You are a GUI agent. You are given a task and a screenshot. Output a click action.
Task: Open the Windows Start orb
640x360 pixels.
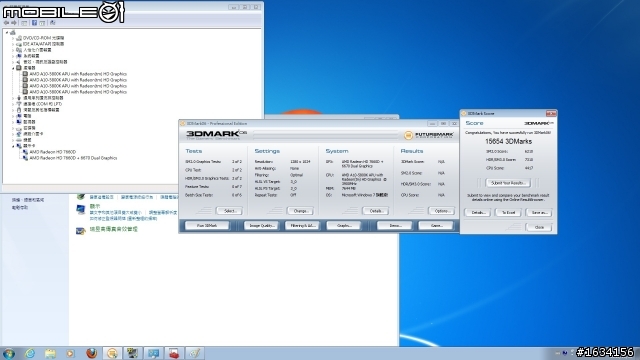(9, 353)
